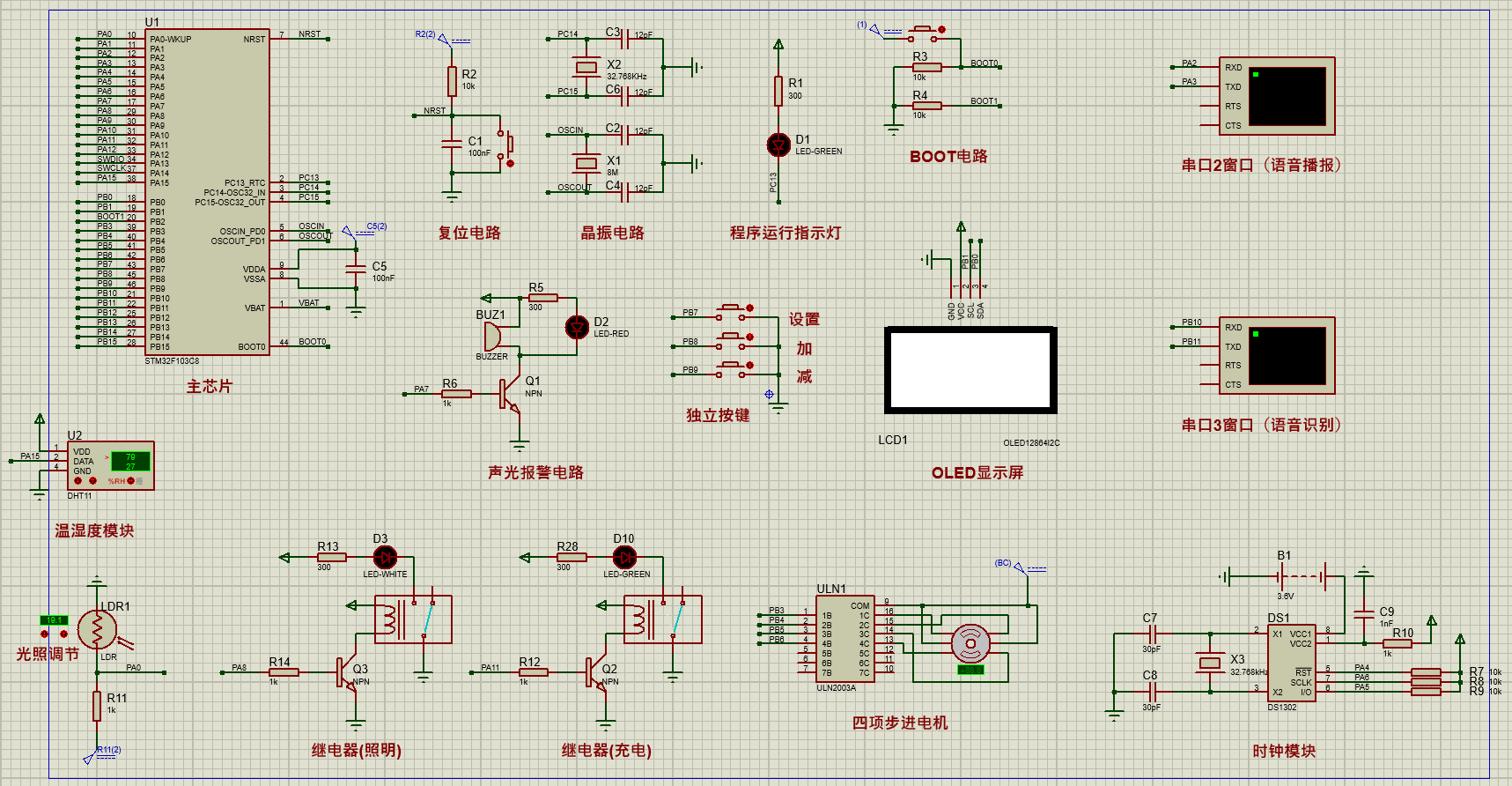Select NPN transistor Q2
The image size is (1512, 786).
click(597, 672)
